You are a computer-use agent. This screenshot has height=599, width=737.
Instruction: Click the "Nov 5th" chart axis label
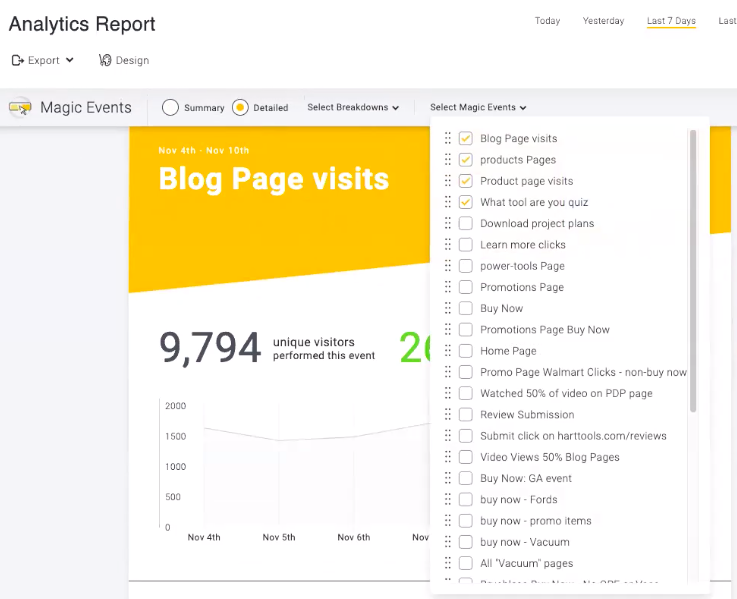click(279, 537)
